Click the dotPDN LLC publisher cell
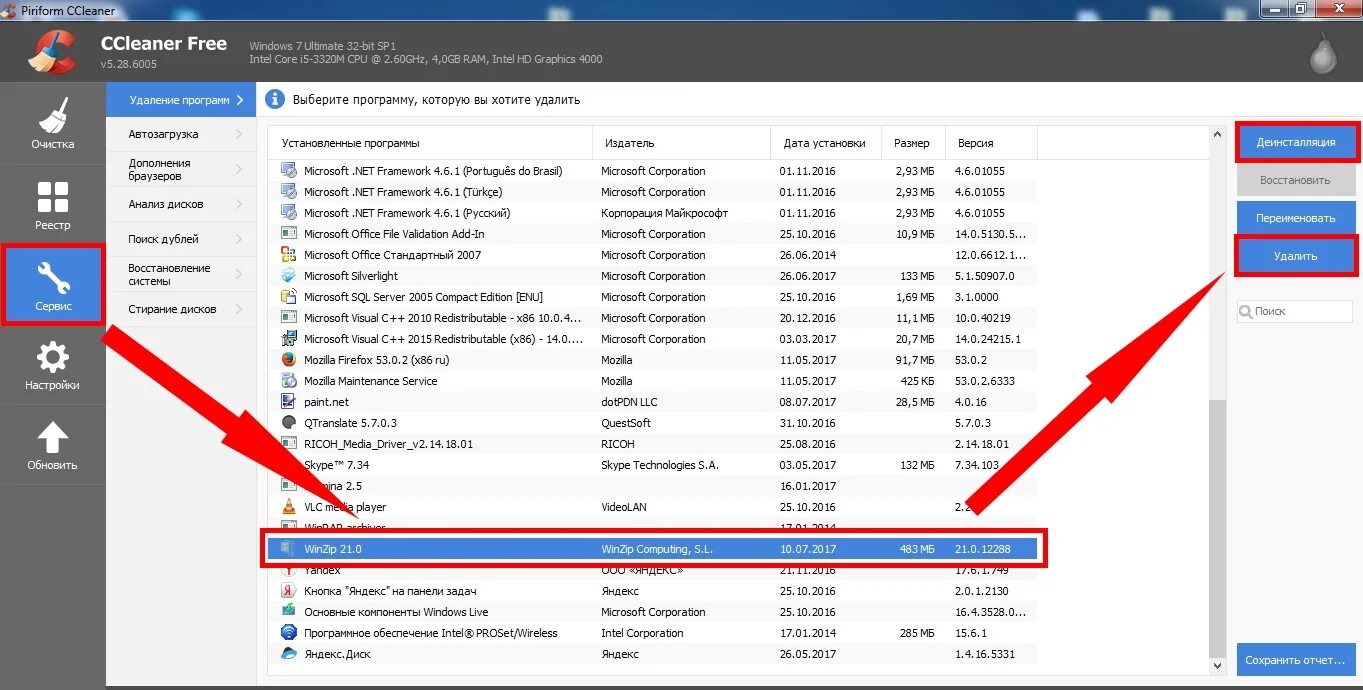 coord(629,402)
